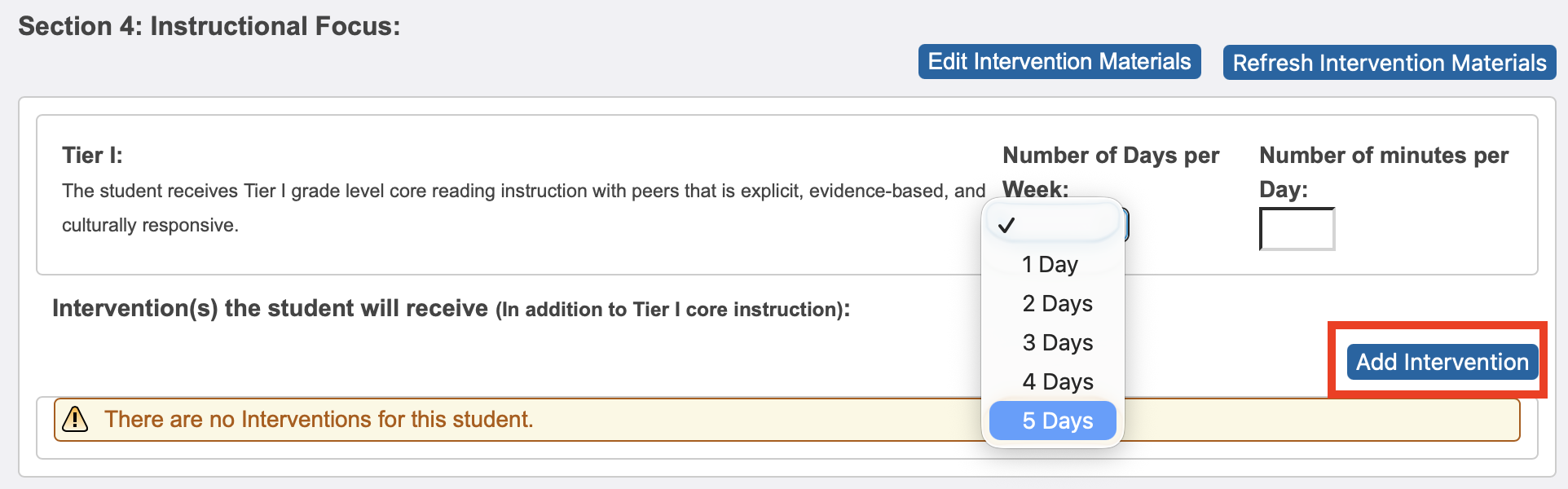Click the warning triangle icon in the alert
The image size is (1568, 489).
[x=76, y=419]
